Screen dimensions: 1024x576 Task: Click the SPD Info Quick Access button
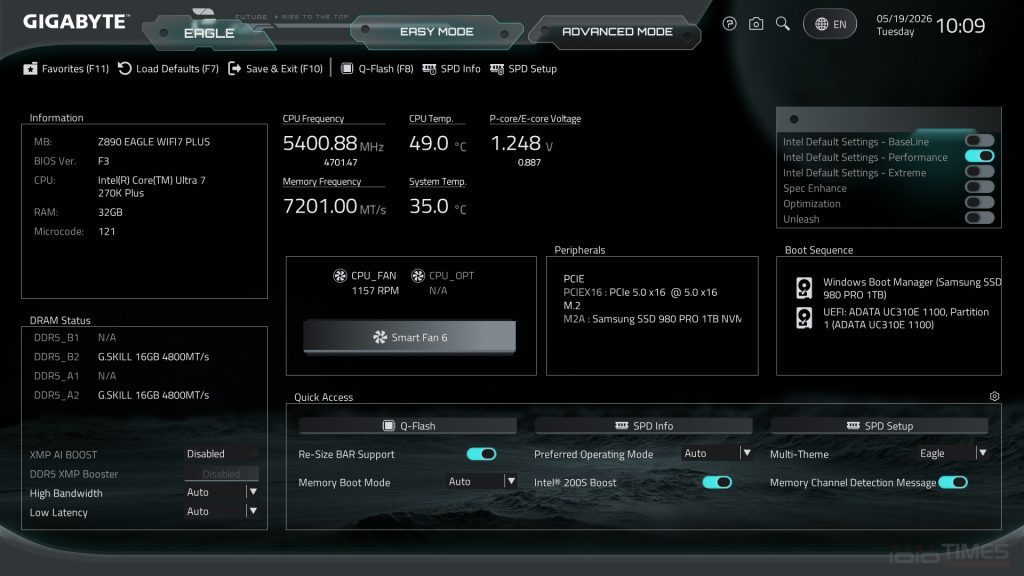pyautogui.click(x=643, y=426)
